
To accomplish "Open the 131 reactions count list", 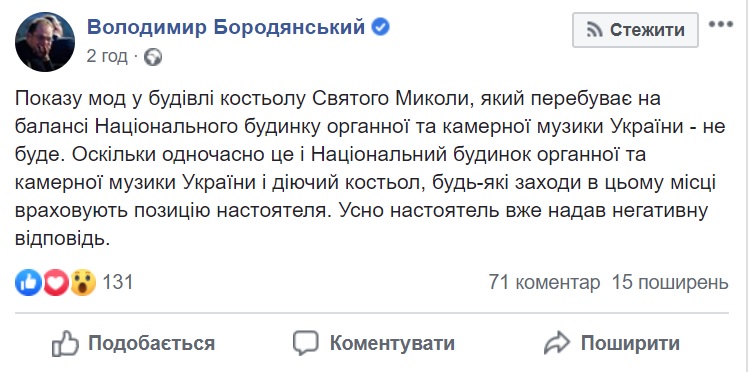I will [x=118, y=282].
